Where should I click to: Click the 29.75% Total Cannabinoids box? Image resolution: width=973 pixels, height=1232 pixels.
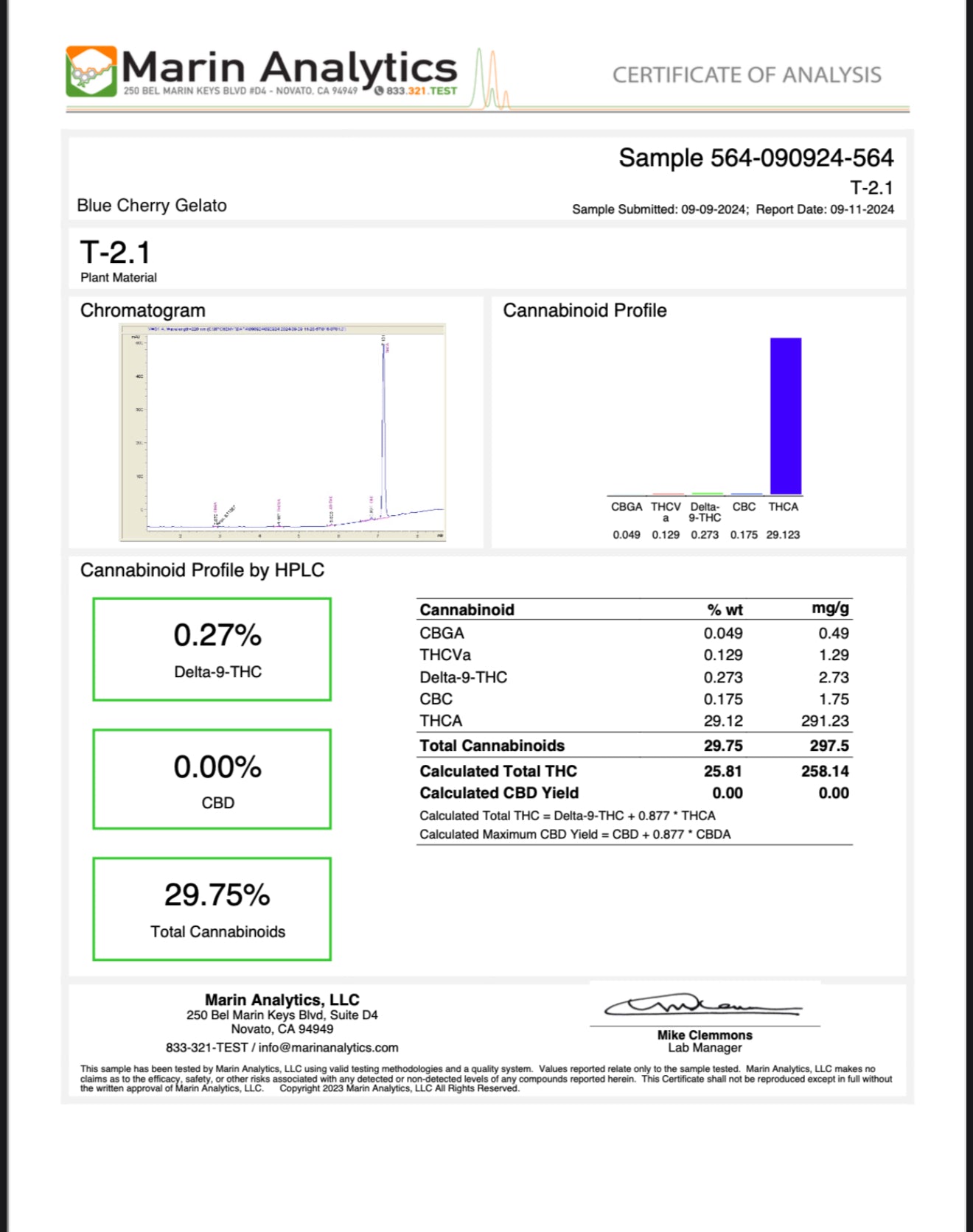click(x=212, y=909)
